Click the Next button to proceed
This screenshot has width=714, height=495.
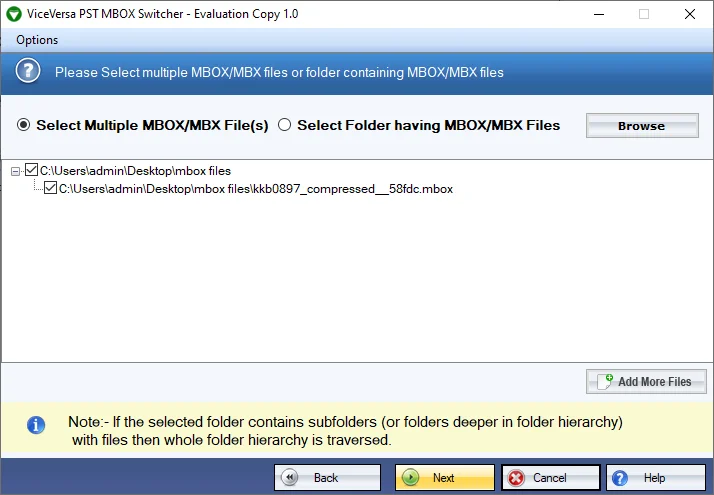(444, 478)
